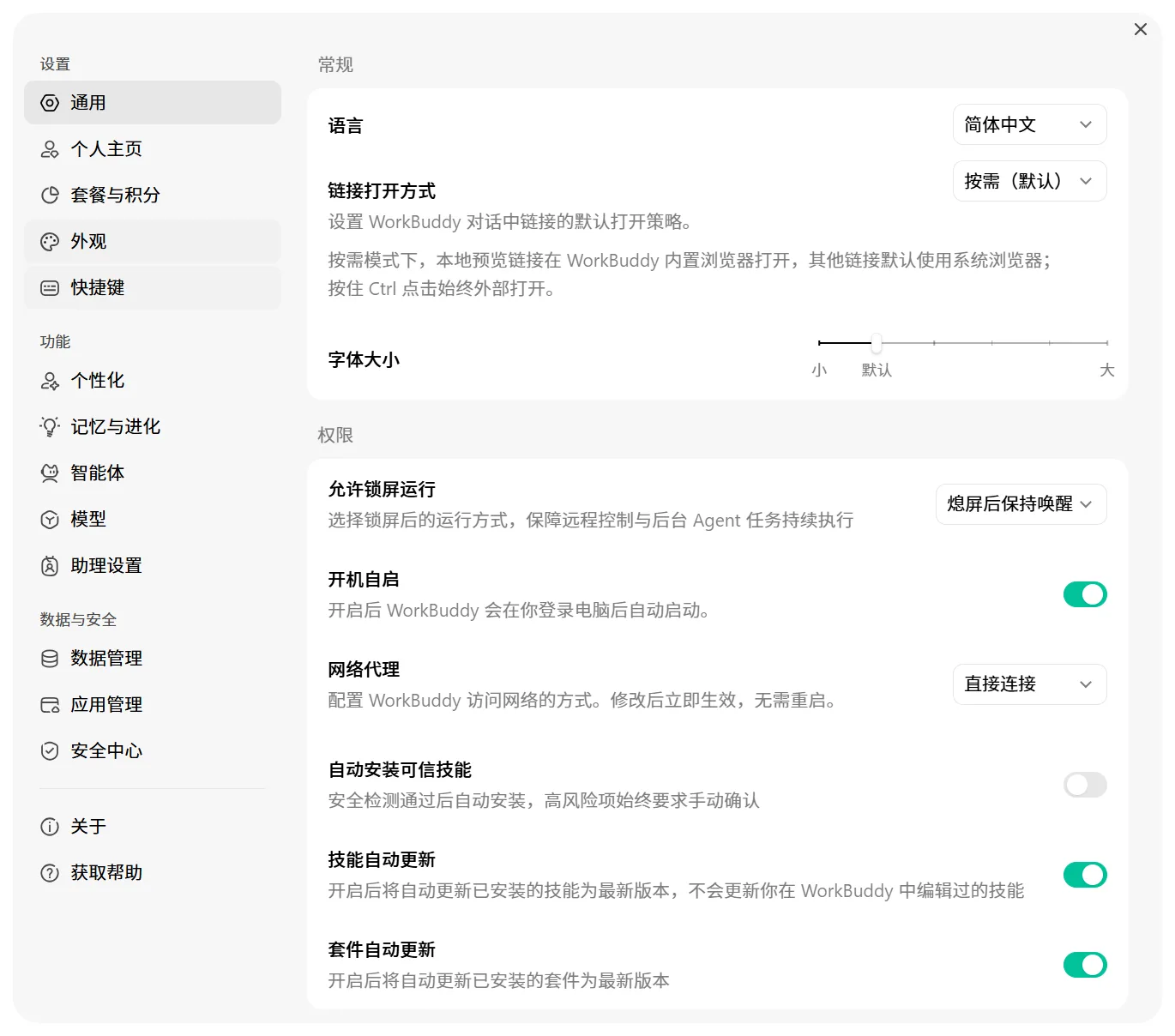Open the 个人主页 page
The image size is (1175, 1036).
pos(153,149)
